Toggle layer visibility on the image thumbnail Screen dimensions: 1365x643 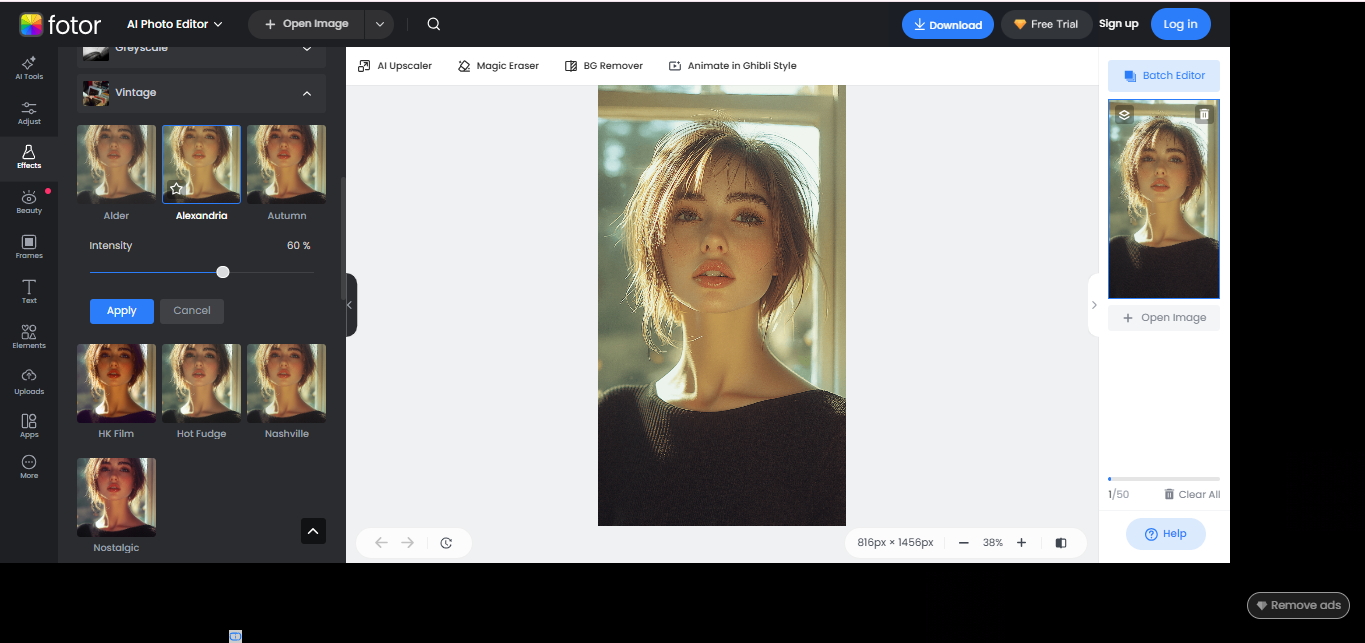1123,114
